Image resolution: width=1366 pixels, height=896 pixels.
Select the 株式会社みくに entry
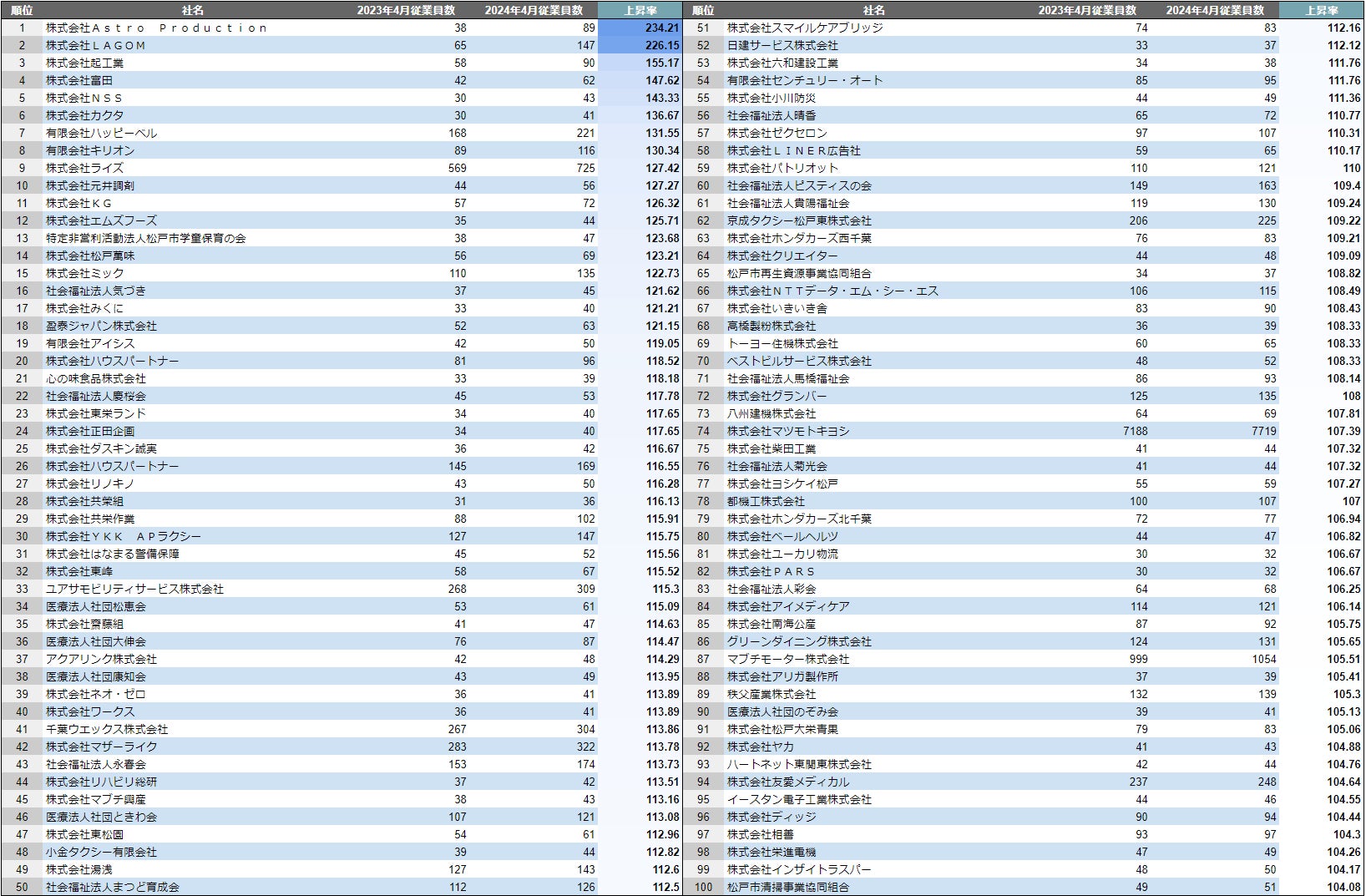pos(84,308)
